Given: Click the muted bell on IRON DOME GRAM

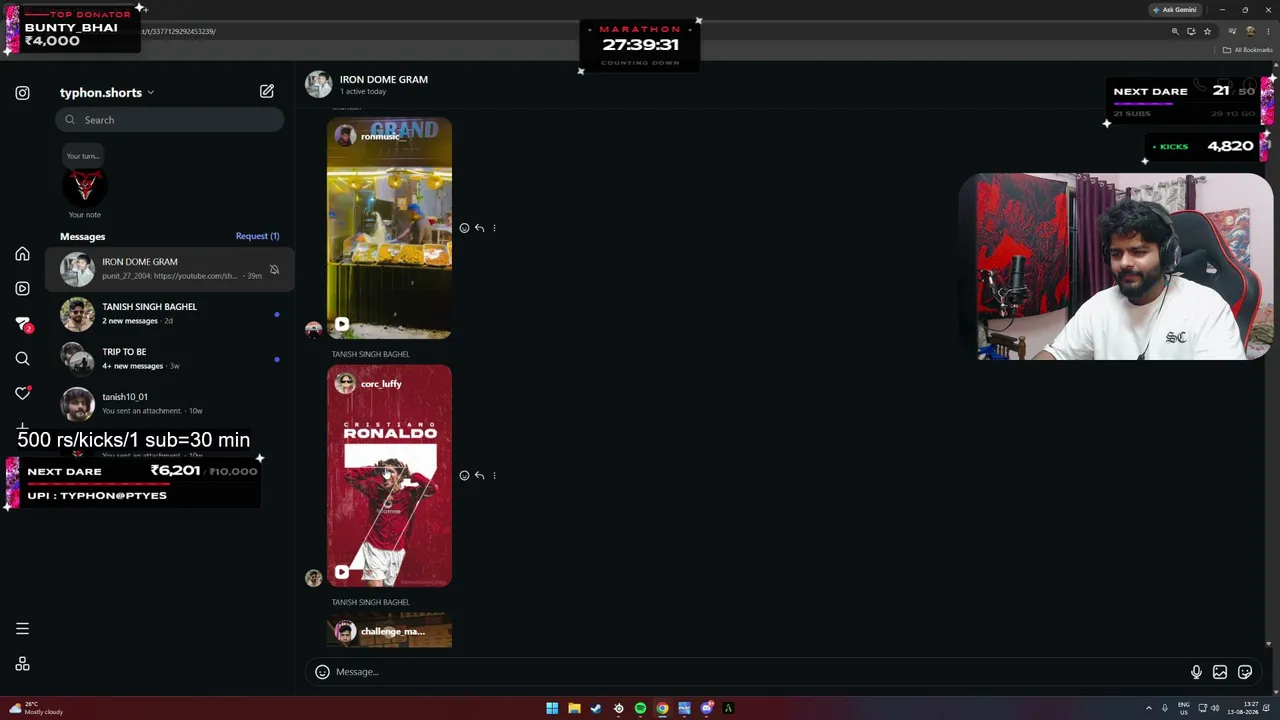Looking at the screenshot, I should pos(274,269).
